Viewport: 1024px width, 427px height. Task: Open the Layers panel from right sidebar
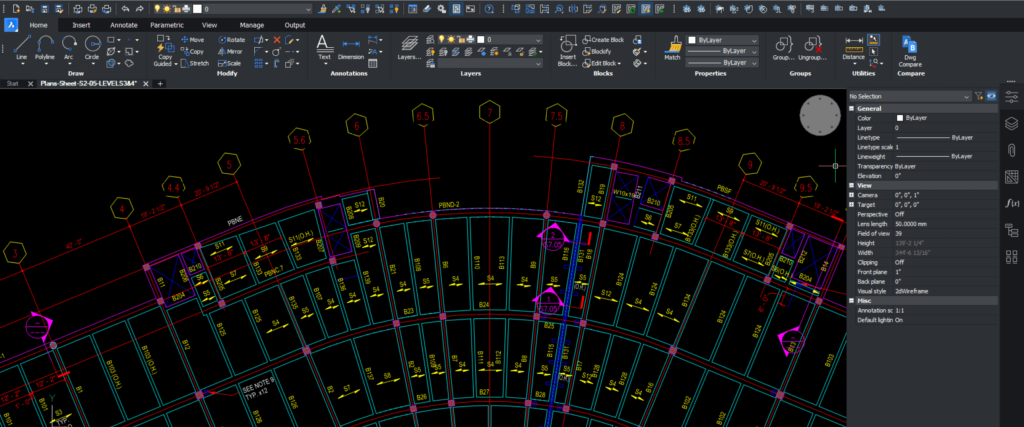[x=1011, y=123]
